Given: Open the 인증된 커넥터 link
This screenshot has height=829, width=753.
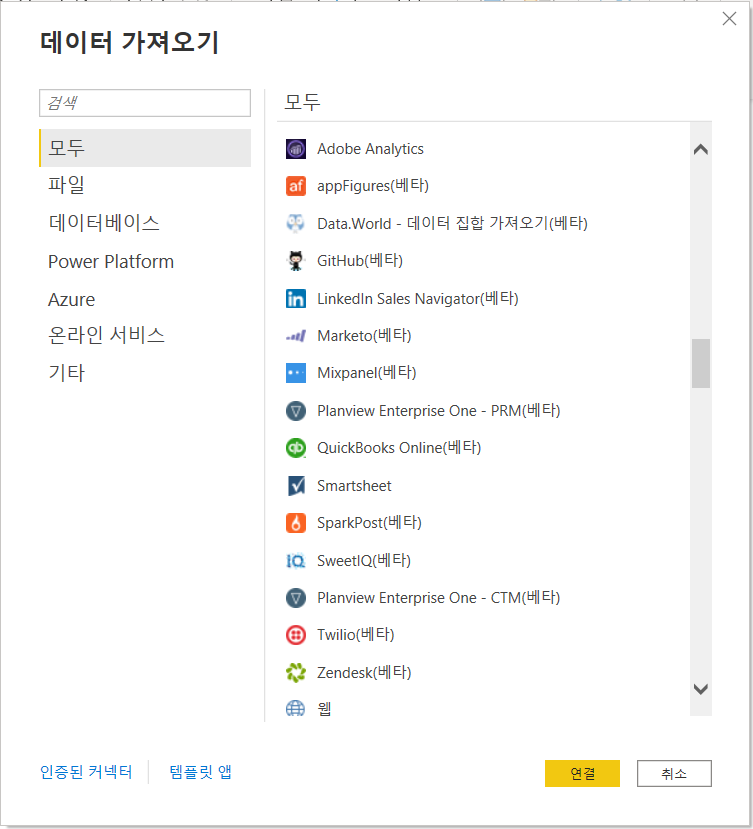Looking at the screenshot, I should pyautogui.click(x=86, y=772).
